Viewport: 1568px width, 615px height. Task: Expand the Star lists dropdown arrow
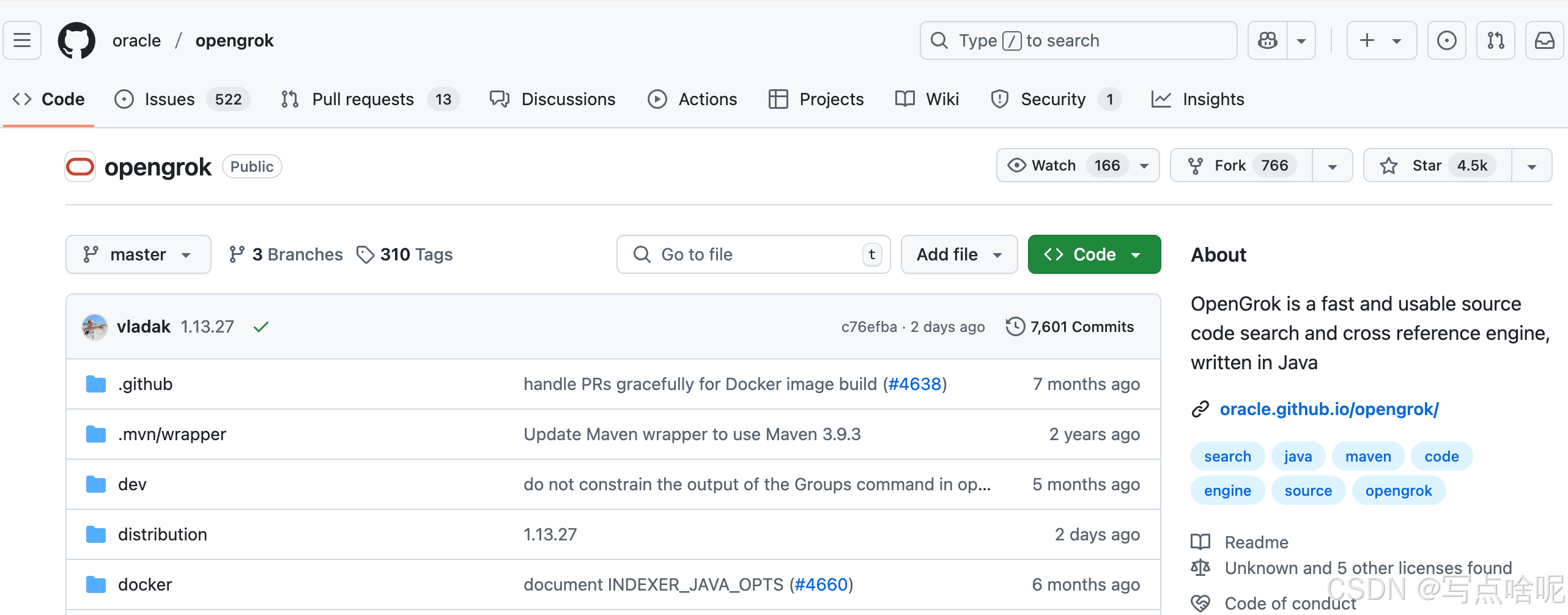coord(1532,166)
